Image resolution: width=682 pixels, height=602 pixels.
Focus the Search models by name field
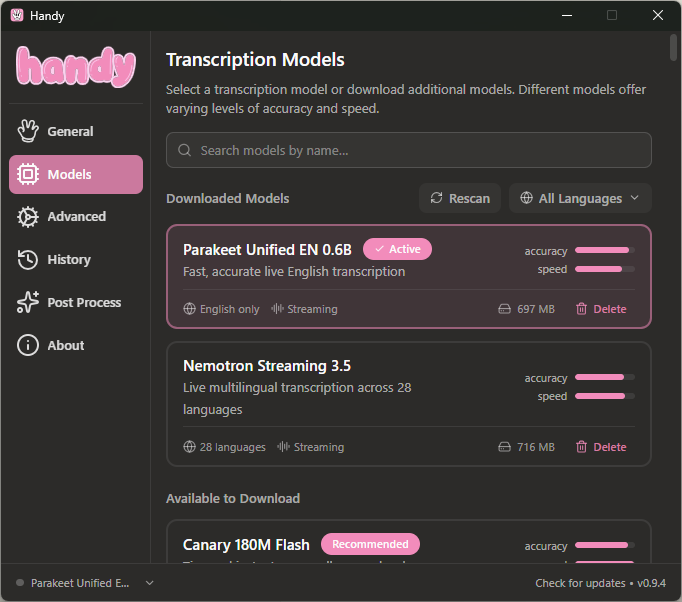click(x=408, y=150)
